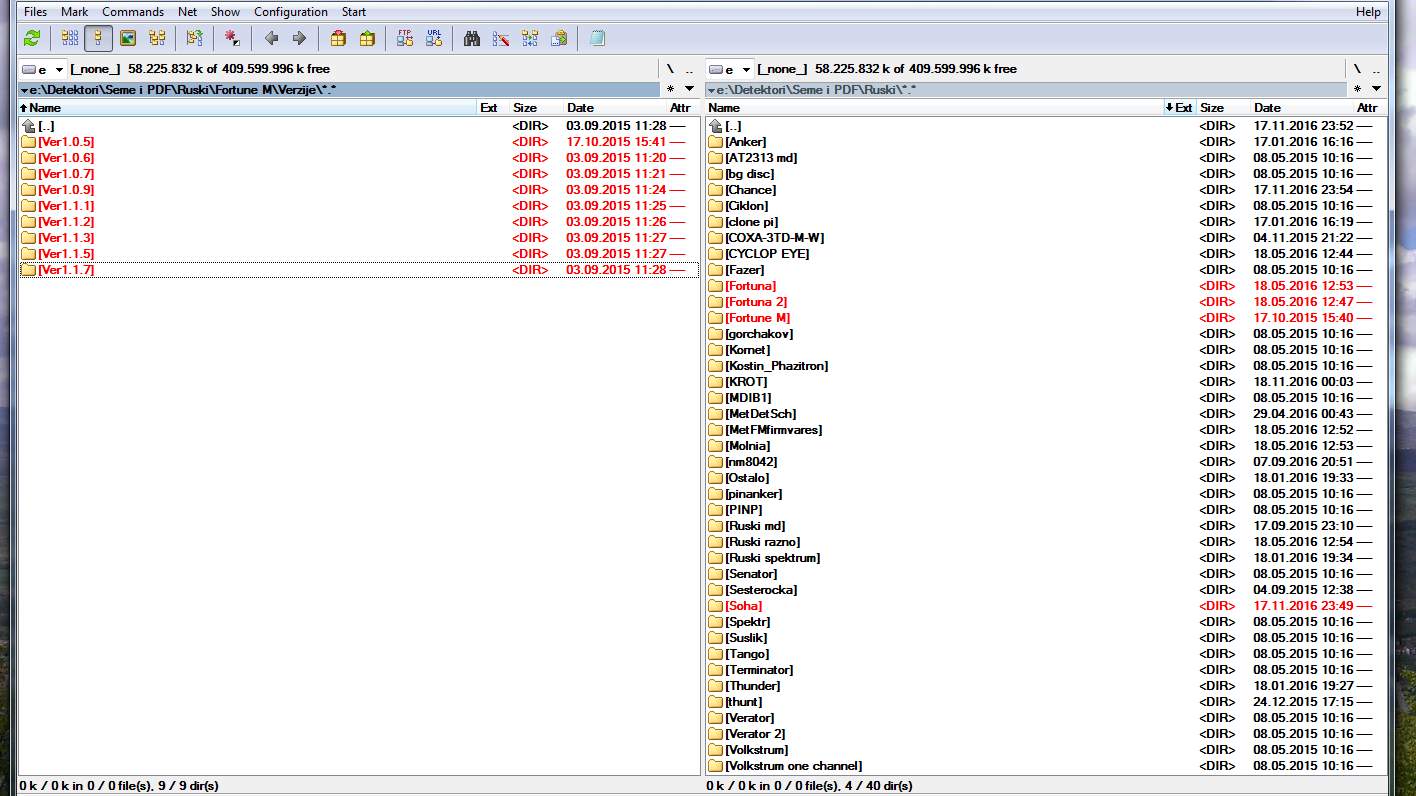Toggle the Full details view button
The image size is (1416, 796).
pos(98,38)
